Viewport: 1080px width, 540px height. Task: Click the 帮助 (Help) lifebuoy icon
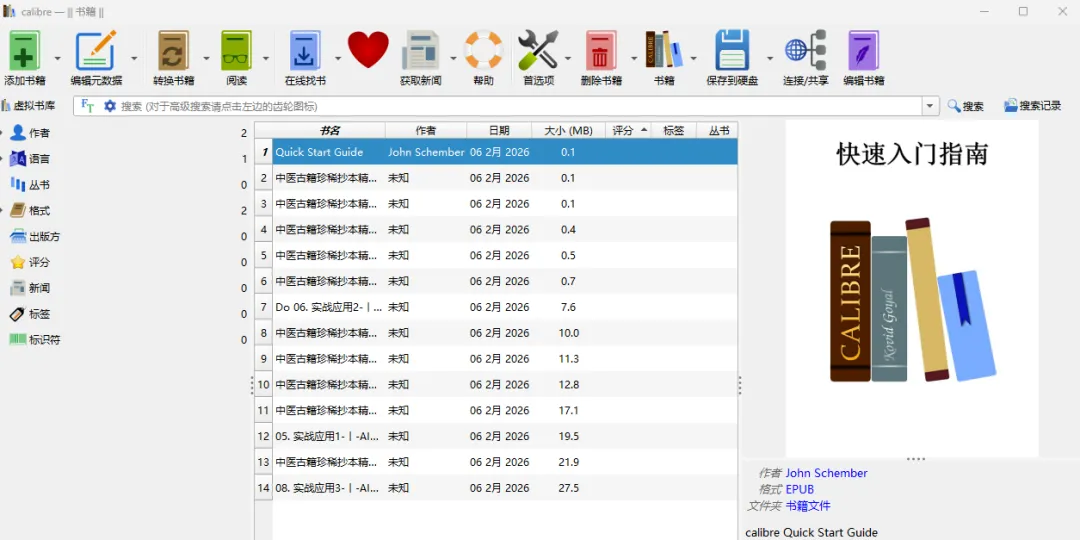(484, 50)
